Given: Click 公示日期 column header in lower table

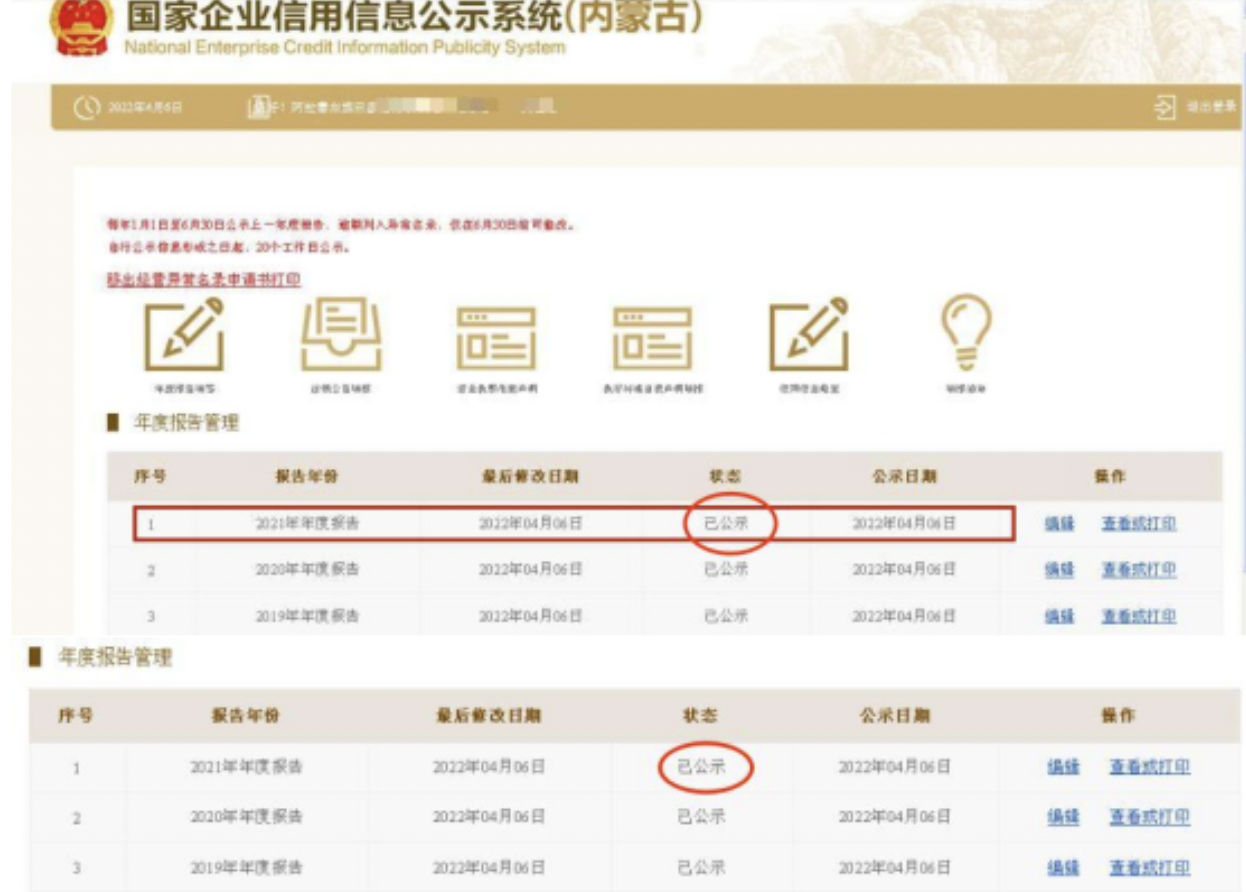Looking at the screenshot, I should click(x=895, y=716).
